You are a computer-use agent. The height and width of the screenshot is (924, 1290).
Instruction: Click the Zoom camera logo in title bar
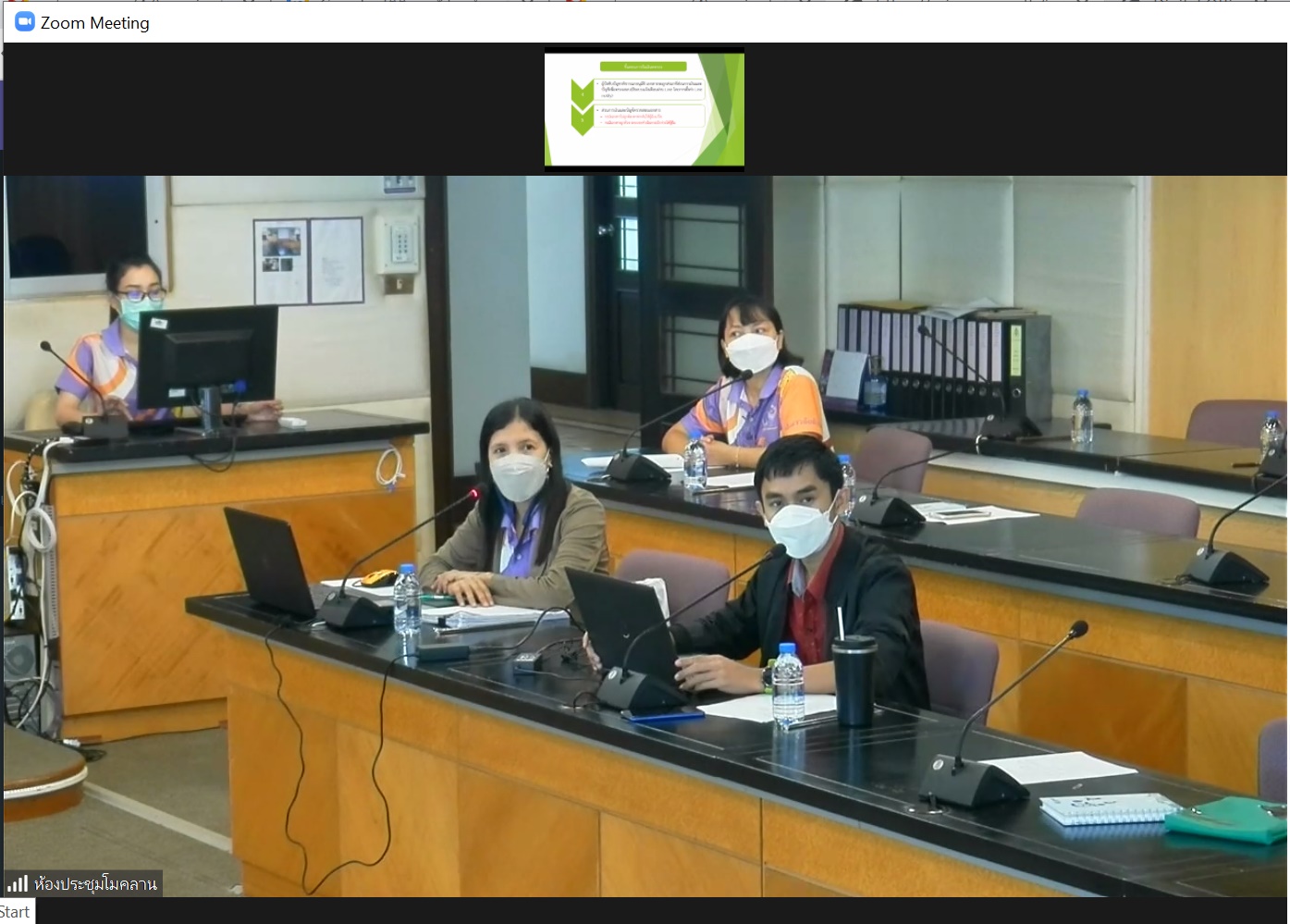(x=25, y=22)
